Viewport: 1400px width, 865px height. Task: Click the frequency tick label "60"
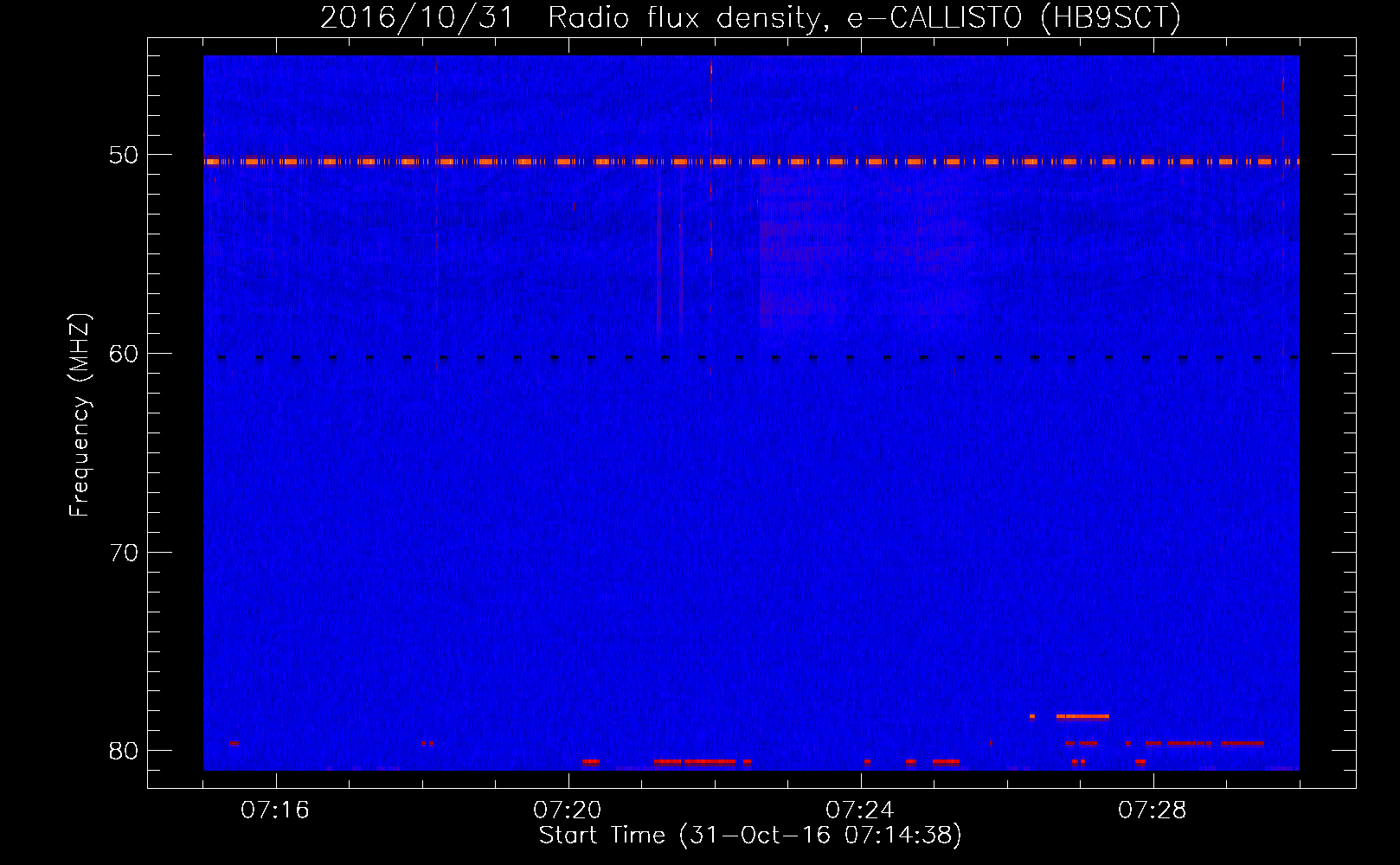point(124,354)
